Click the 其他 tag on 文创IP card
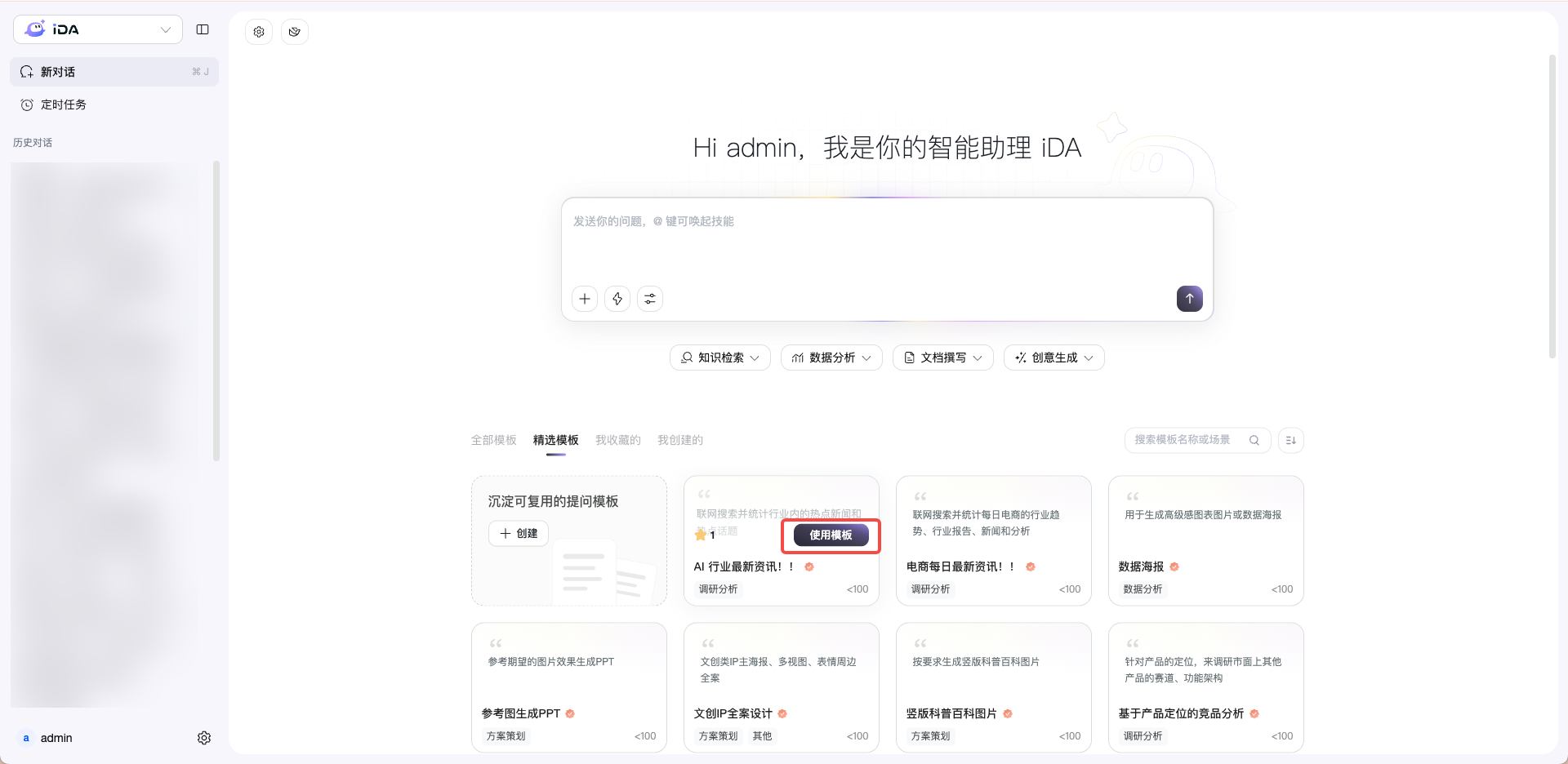This screenshot has width=1568, height=764. pyautogui.click(x=762, y=736)
